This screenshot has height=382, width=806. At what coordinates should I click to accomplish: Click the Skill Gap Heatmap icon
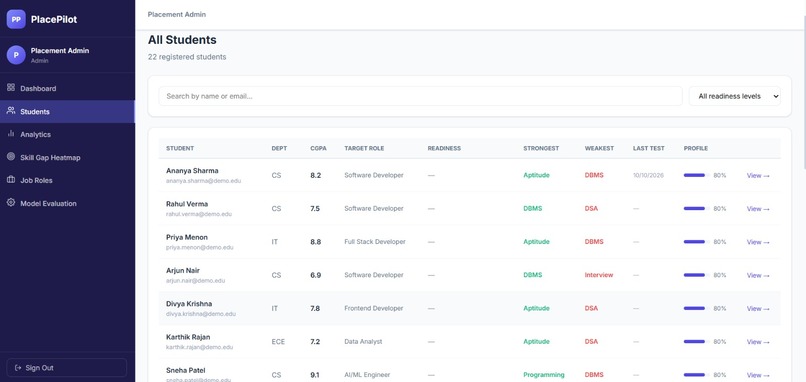[11, 157]
